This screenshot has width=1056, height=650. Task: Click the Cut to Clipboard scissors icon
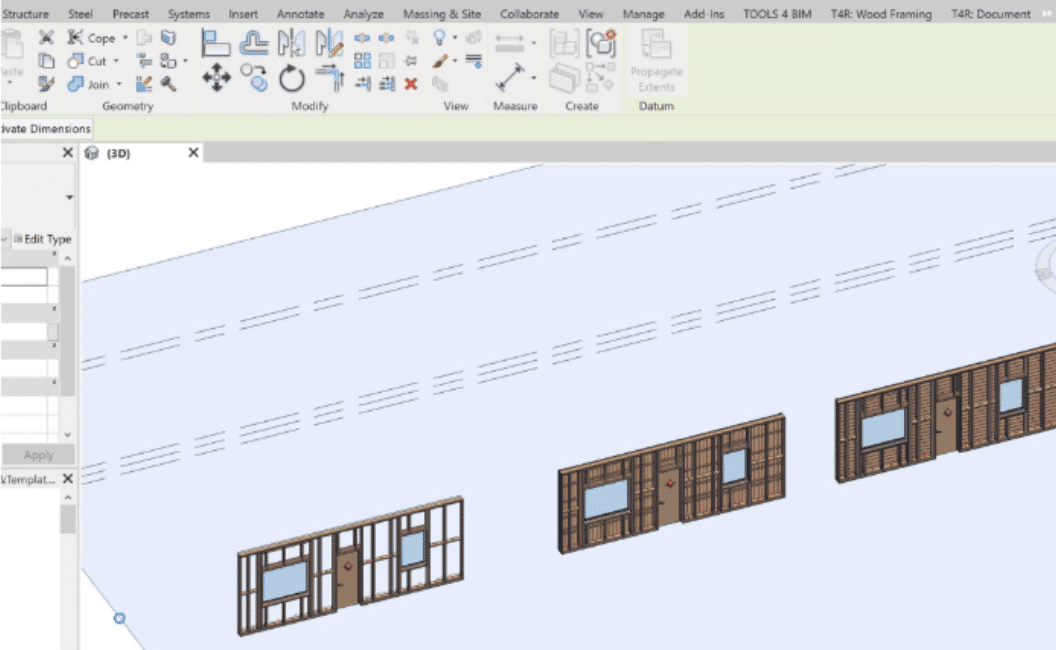46,38
